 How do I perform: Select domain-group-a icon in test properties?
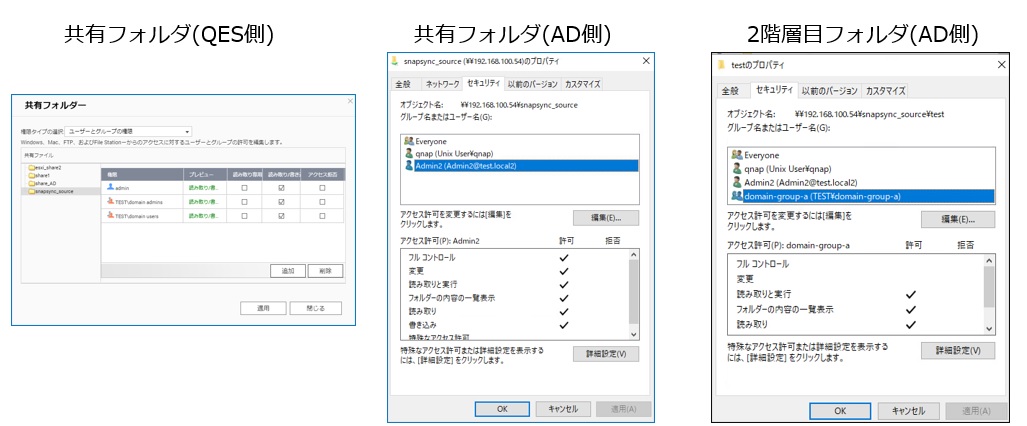[x=737, y=196]
